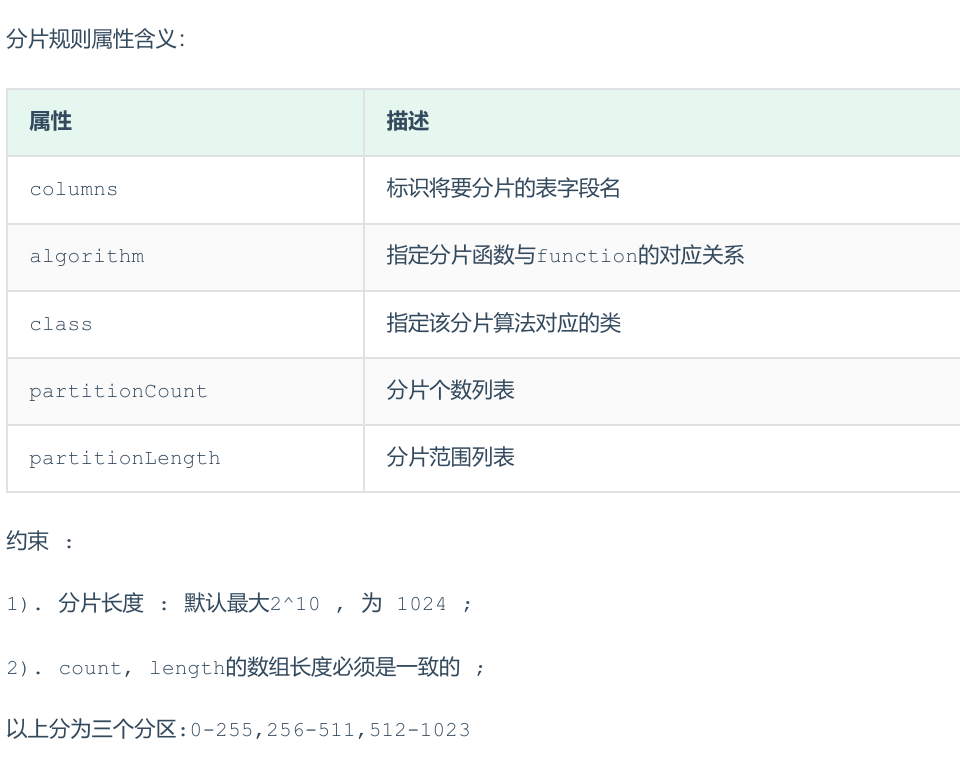
Task: Click description 指定该分片算法对应的类
Action: tap(503, 324)
